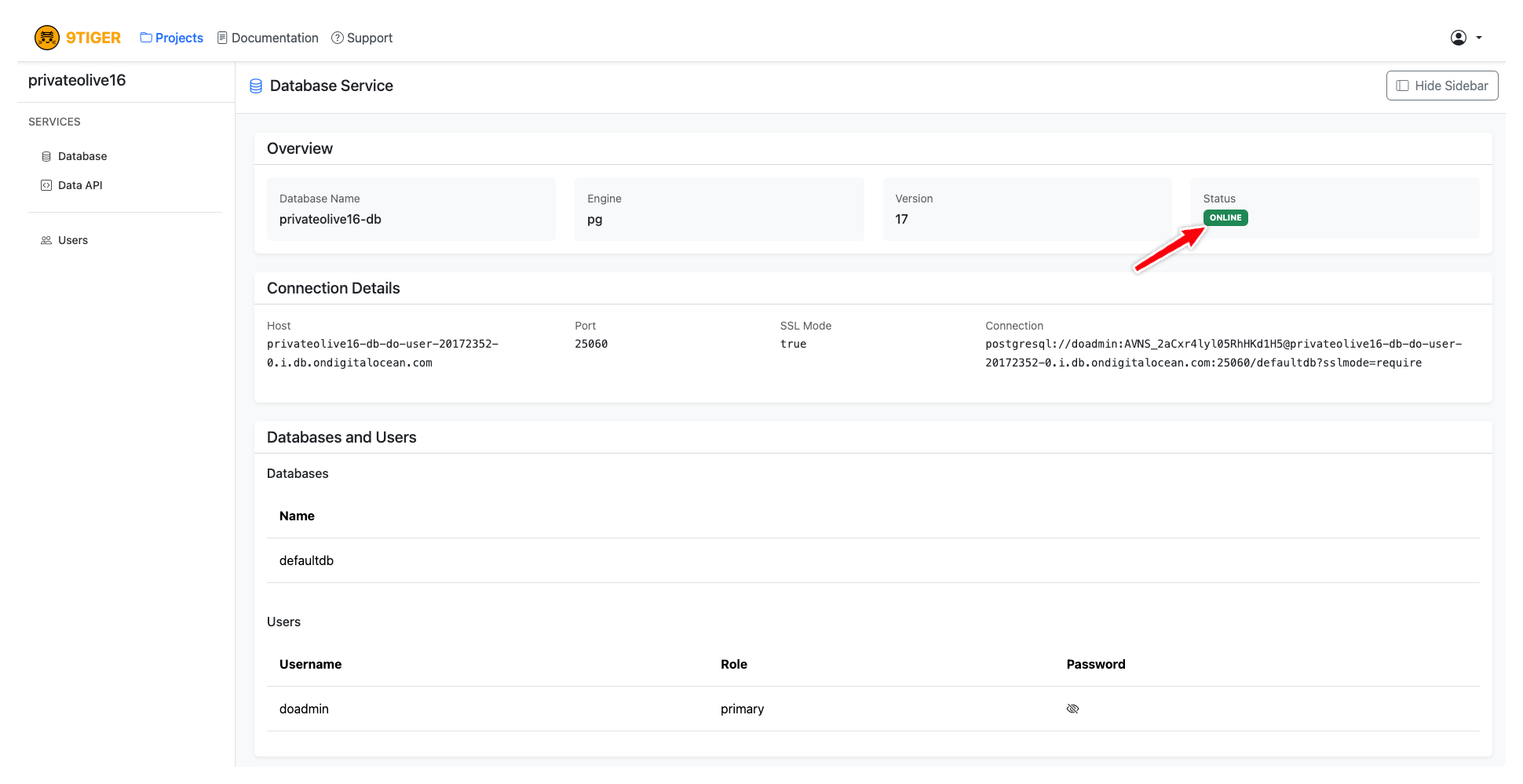1523x784 pixels.
Task: Toggle sidebar with Hide Sidebar button
Action: (x=1441, y=86)
